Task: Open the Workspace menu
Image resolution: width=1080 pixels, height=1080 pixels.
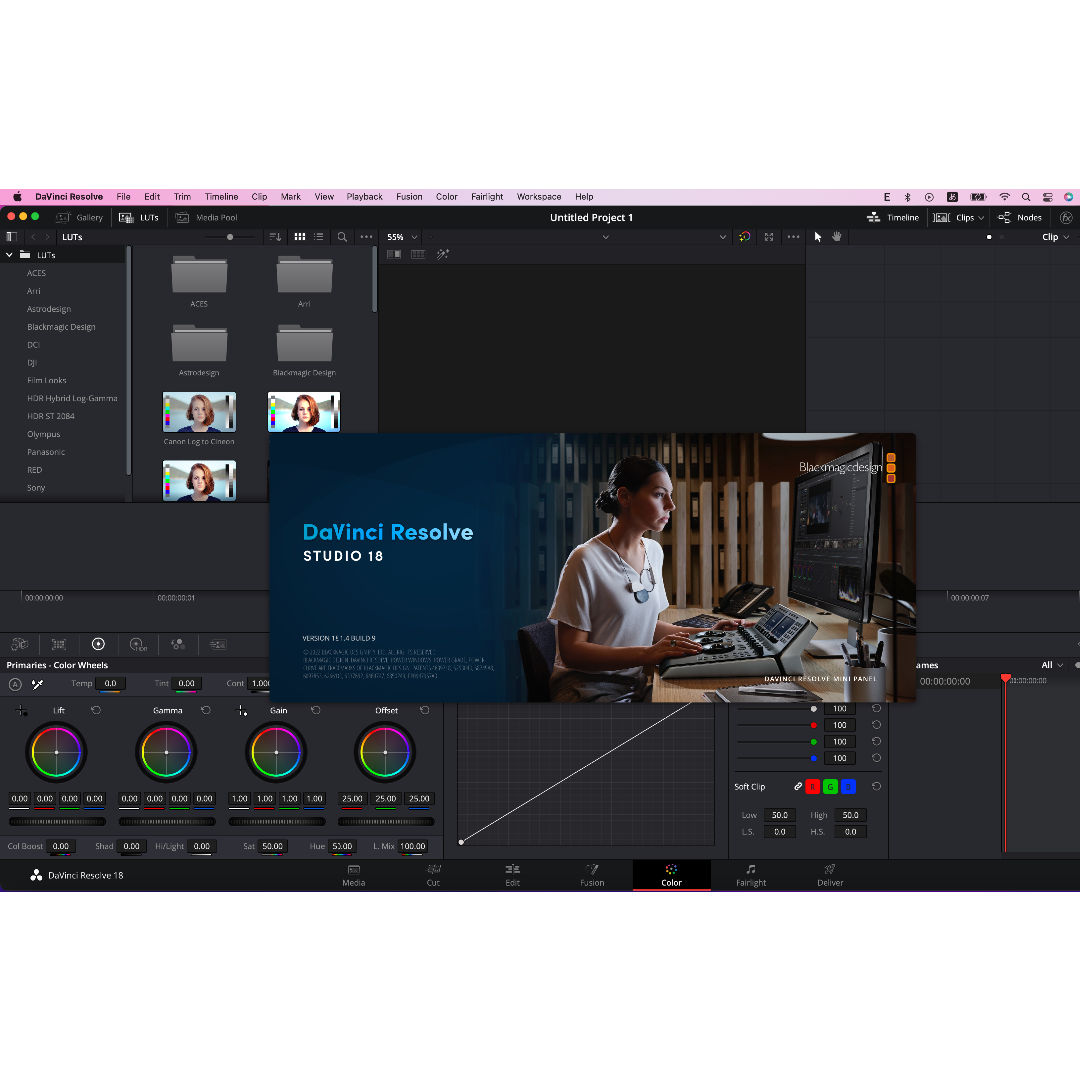Action: click(x=539, y=197)
